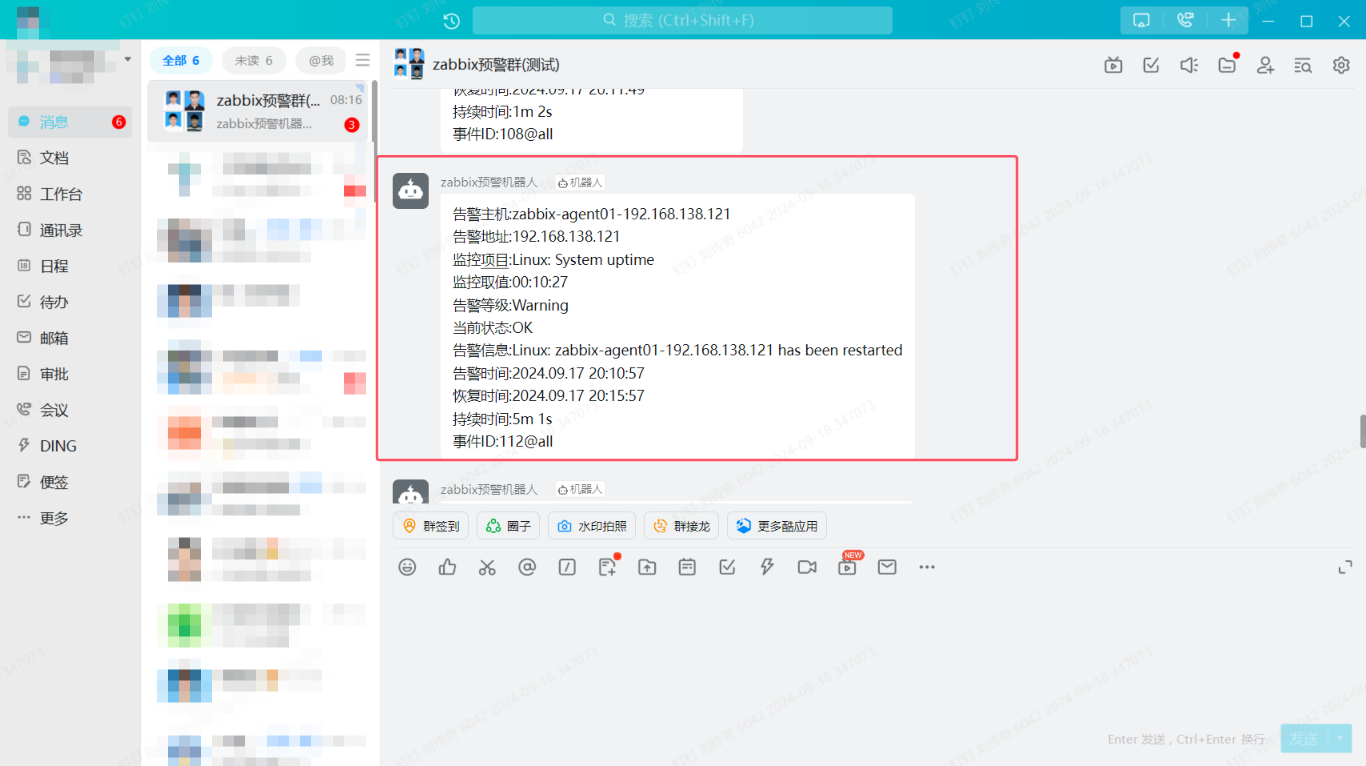The width and height of the screenshot is (1366, 766).
Task: Open 便签 notes
Action: point(70,482)
